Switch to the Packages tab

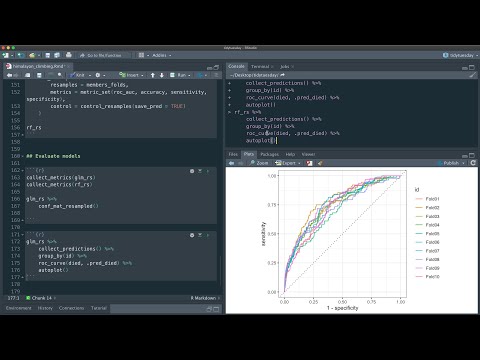click(269, 154)
